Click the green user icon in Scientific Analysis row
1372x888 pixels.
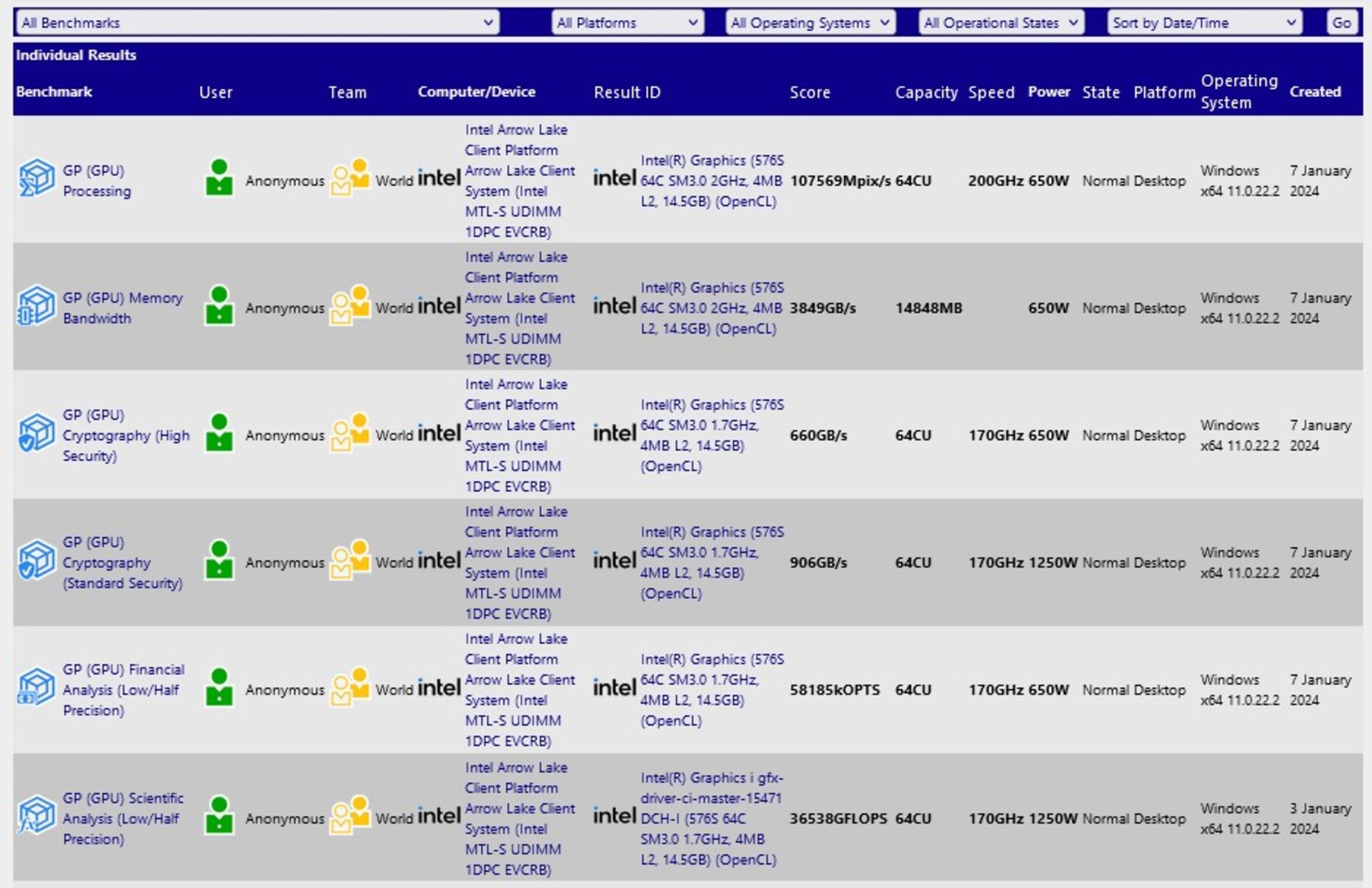(x=219, y=814)
